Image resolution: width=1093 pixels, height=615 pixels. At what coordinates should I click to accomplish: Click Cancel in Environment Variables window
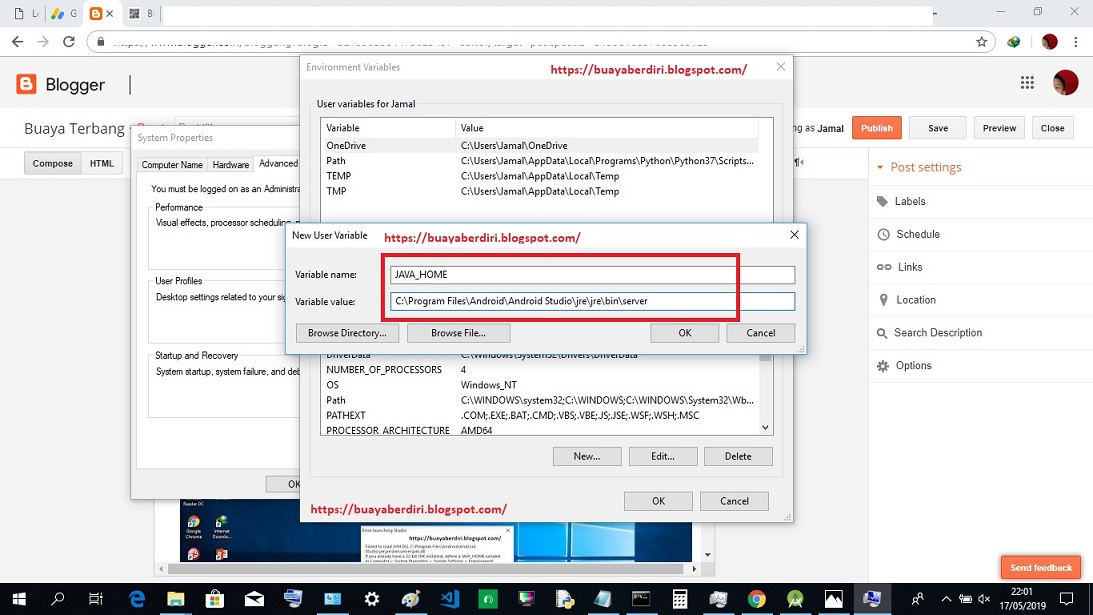[x=734, y=501]
